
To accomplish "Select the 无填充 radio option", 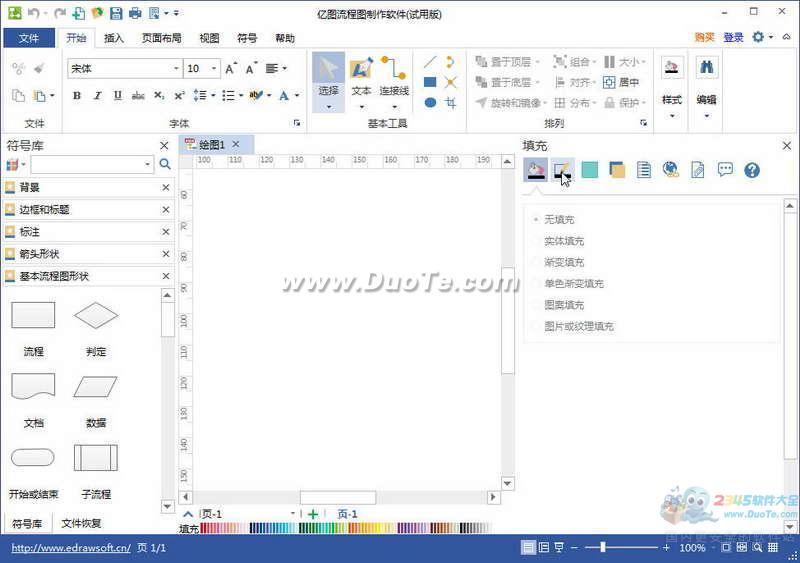I will tap(536, 219).
